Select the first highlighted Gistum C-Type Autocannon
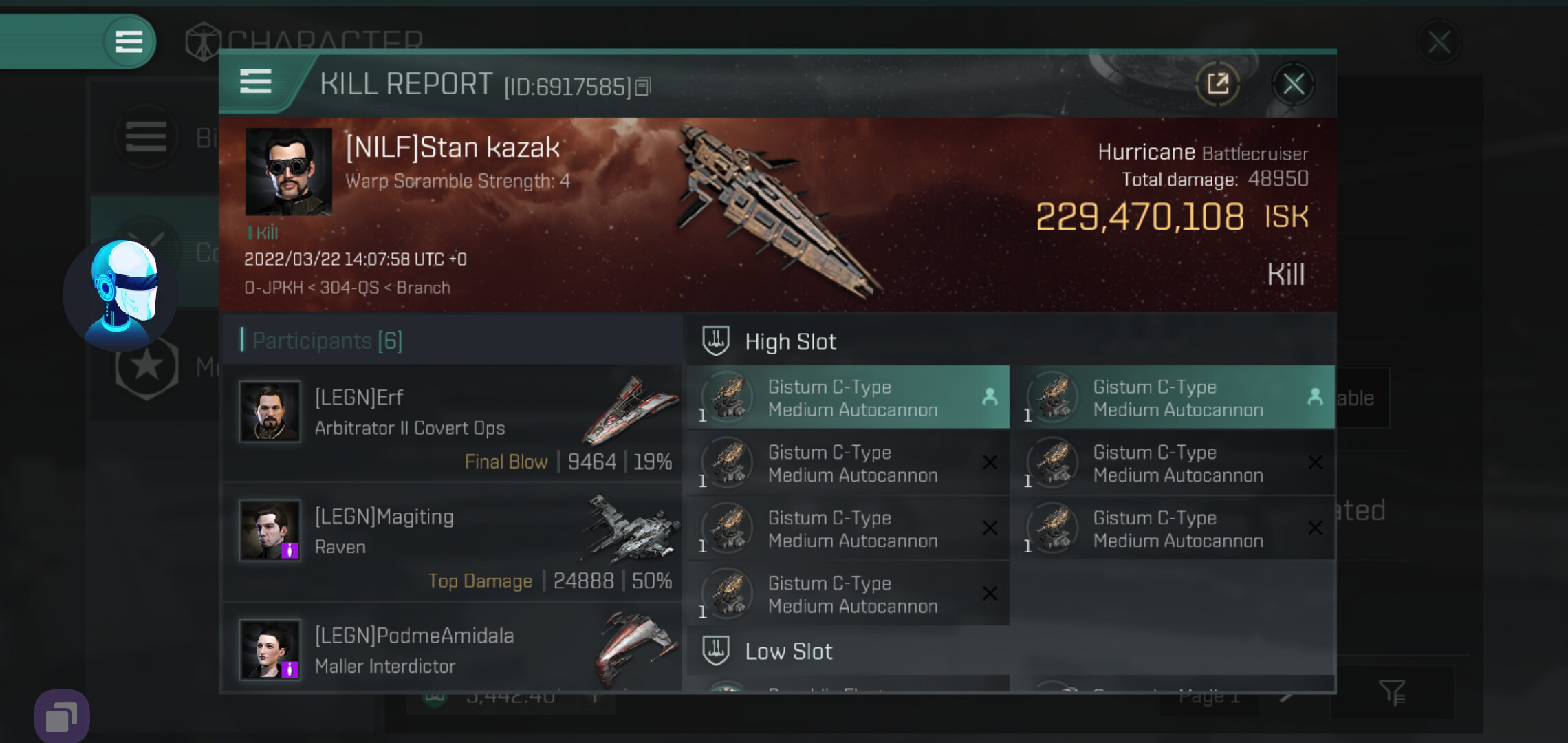The height and width of the screenshot is (743, 1568). click(848, 398)
